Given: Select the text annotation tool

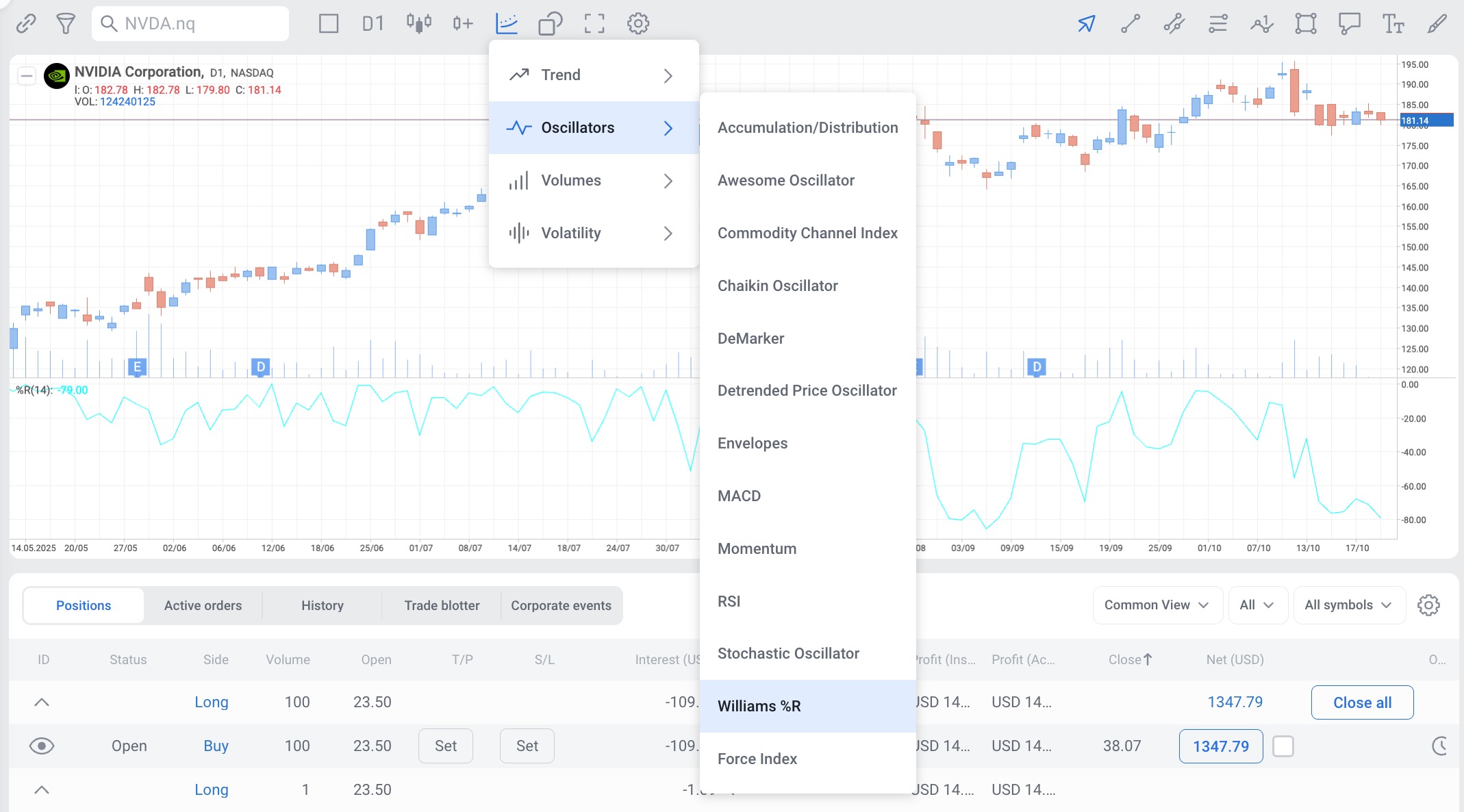Looking at the screenshot, I should pyautogui.click(x=1393, y=24).
